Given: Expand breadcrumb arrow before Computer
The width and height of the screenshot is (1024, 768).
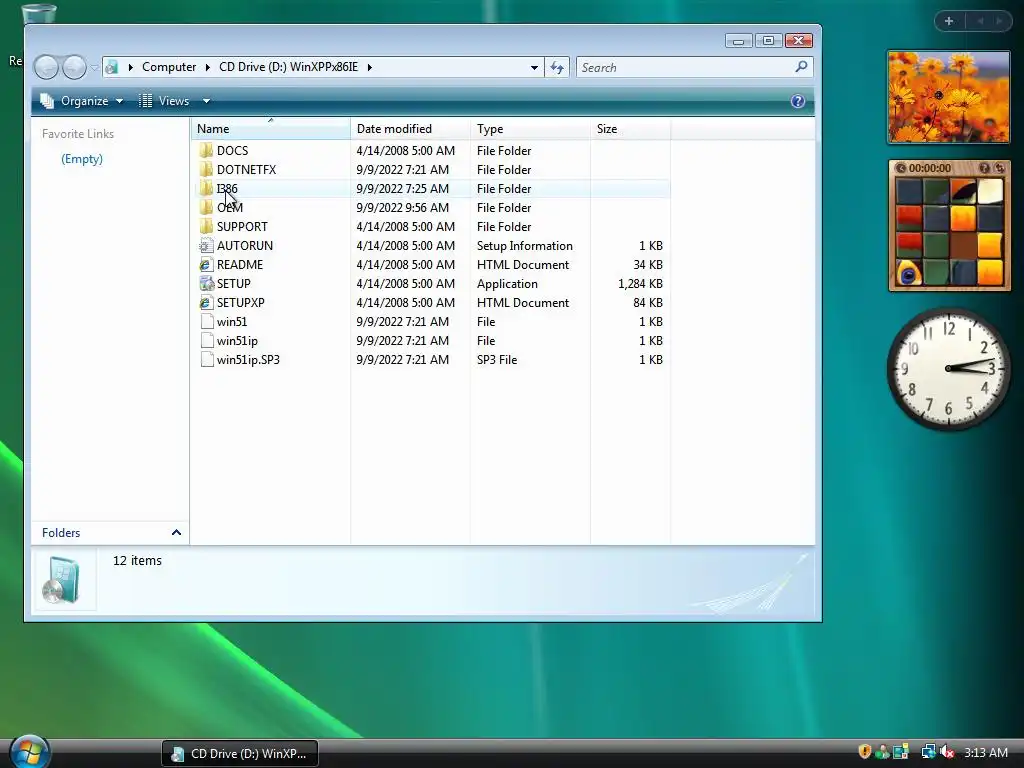Looking at the screenshot, I should 131,67.
